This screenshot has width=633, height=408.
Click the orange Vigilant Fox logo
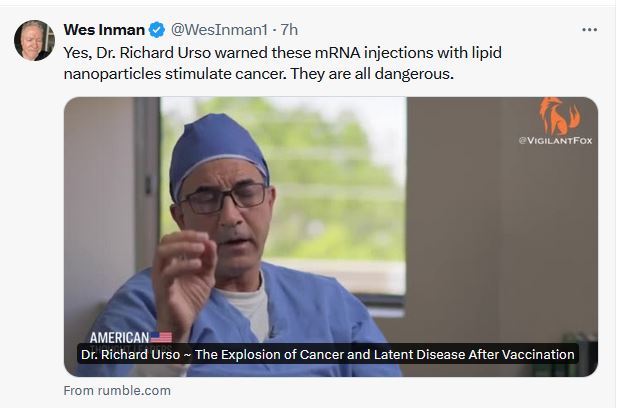[x=559, y=115]
